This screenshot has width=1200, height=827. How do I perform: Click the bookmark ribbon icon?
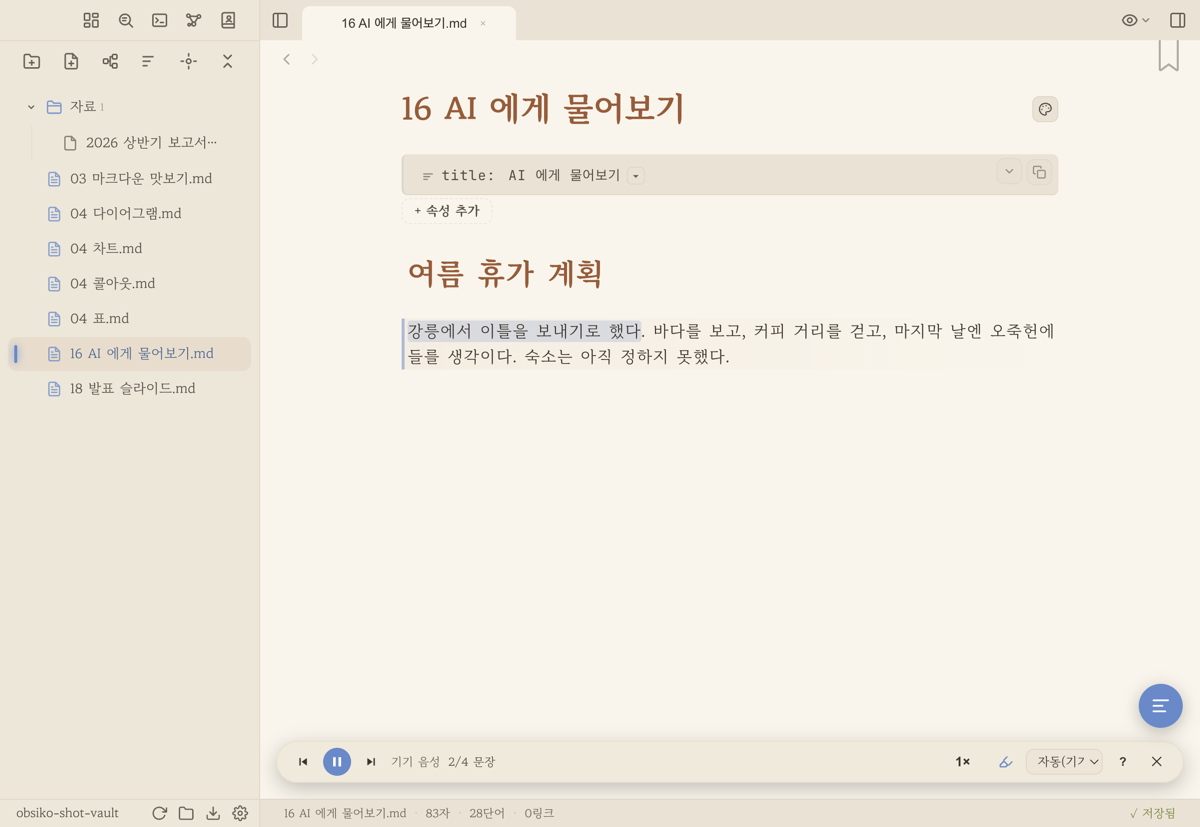(1168, 56)
